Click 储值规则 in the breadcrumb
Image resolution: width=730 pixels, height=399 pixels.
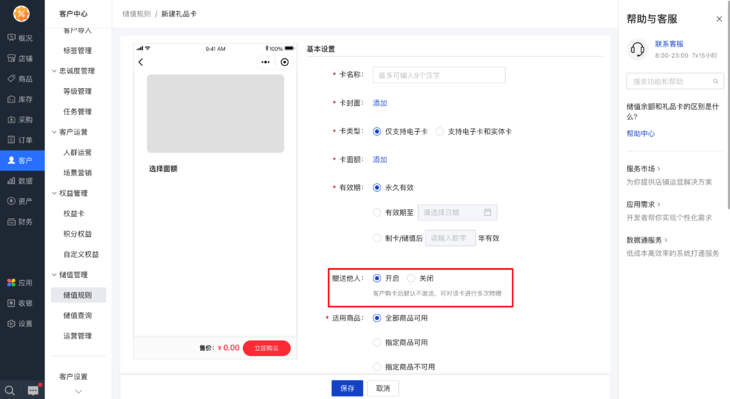pos(136,14)
